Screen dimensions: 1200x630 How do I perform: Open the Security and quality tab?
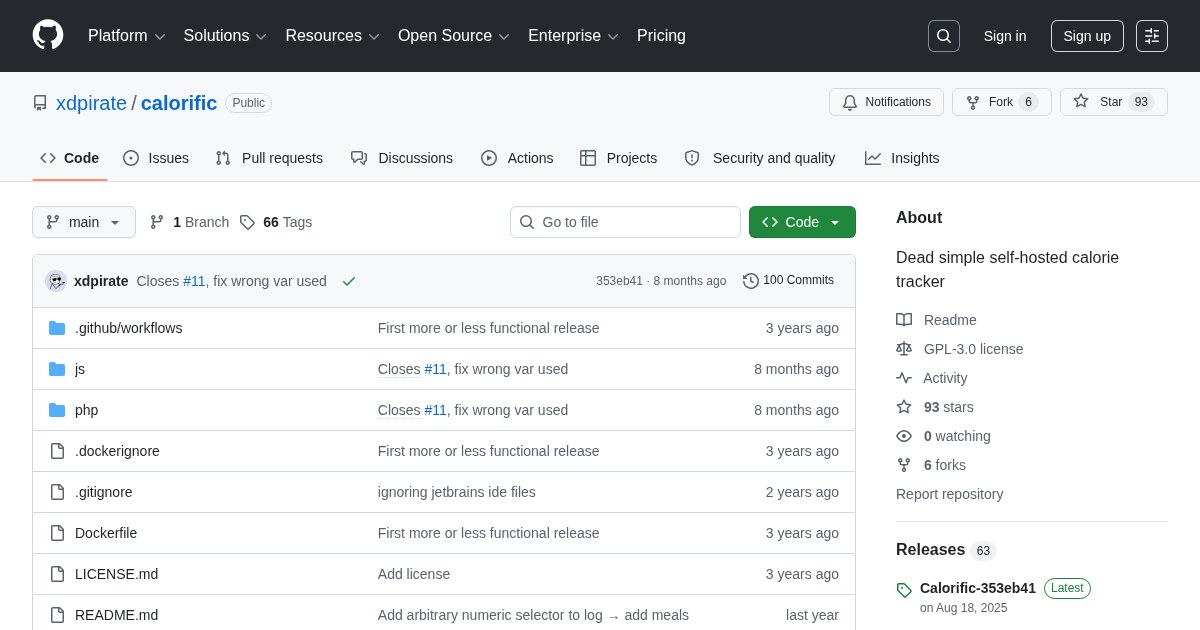click(x=760, y=158)
